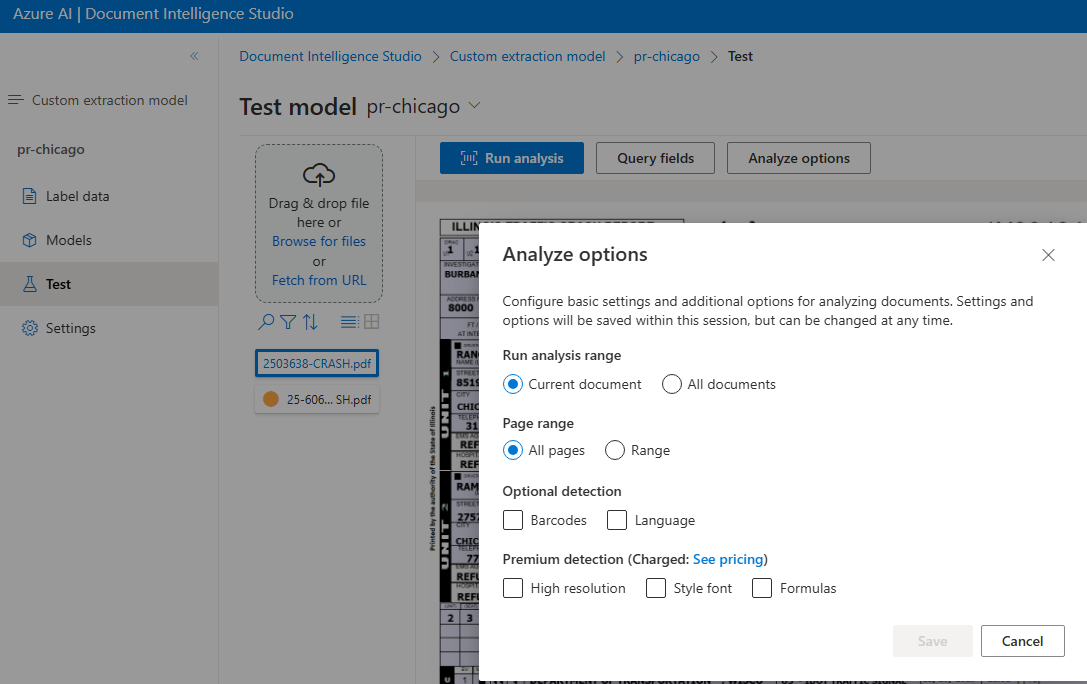The image size is (1087, 684).
Task: Close the Analyze options dialog
Action: [x=1048, y=255]
